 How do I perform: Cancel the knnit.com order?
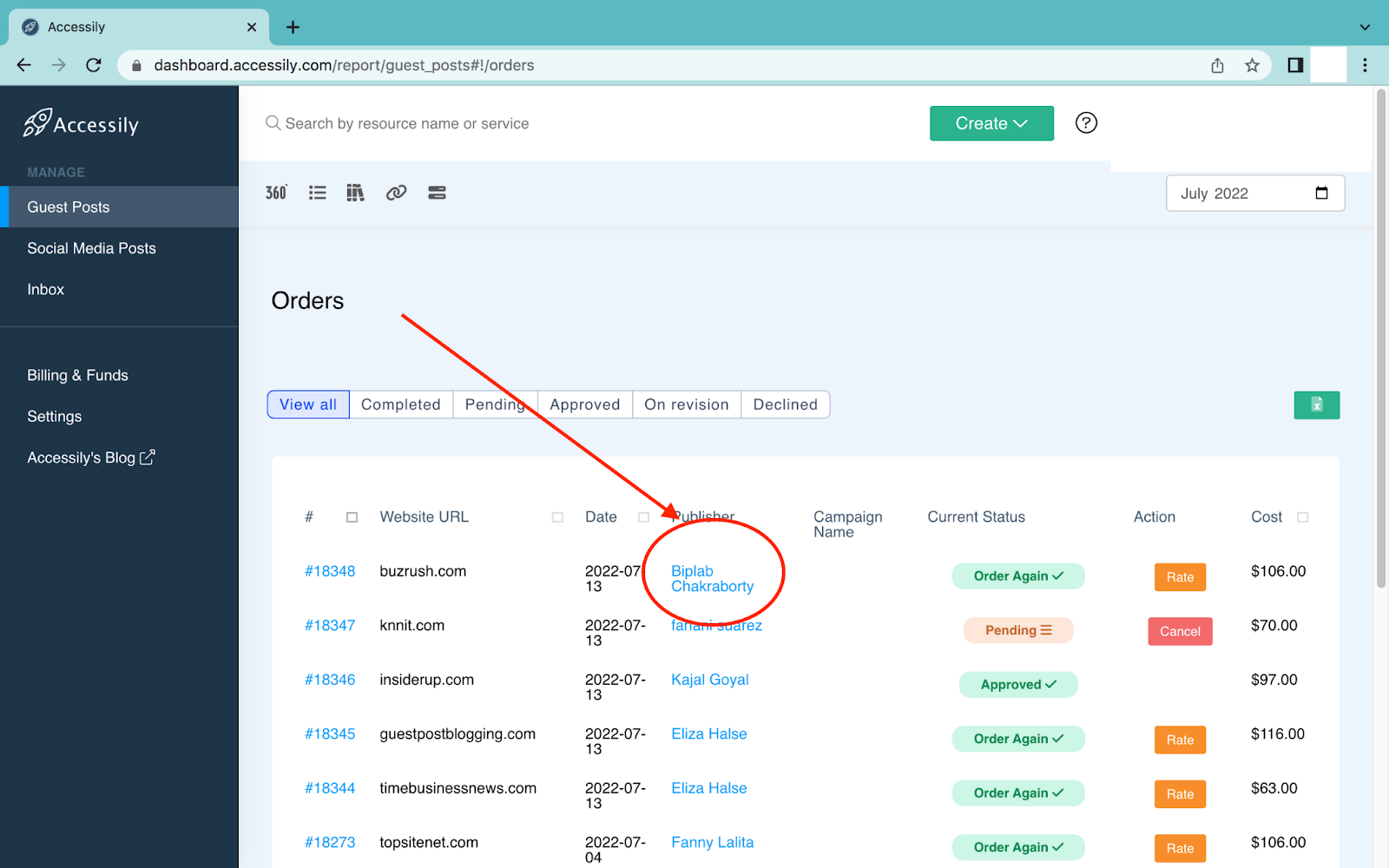point(1180,631)
